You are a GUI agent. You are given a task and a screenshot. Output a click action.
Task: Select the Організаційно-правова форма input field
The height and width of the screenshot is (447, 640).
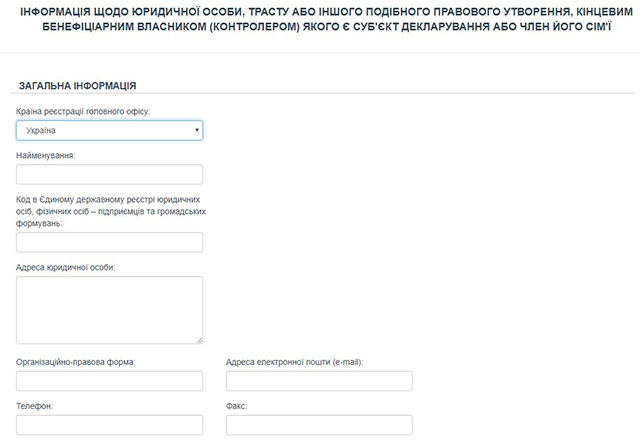[x=109, y=381]
